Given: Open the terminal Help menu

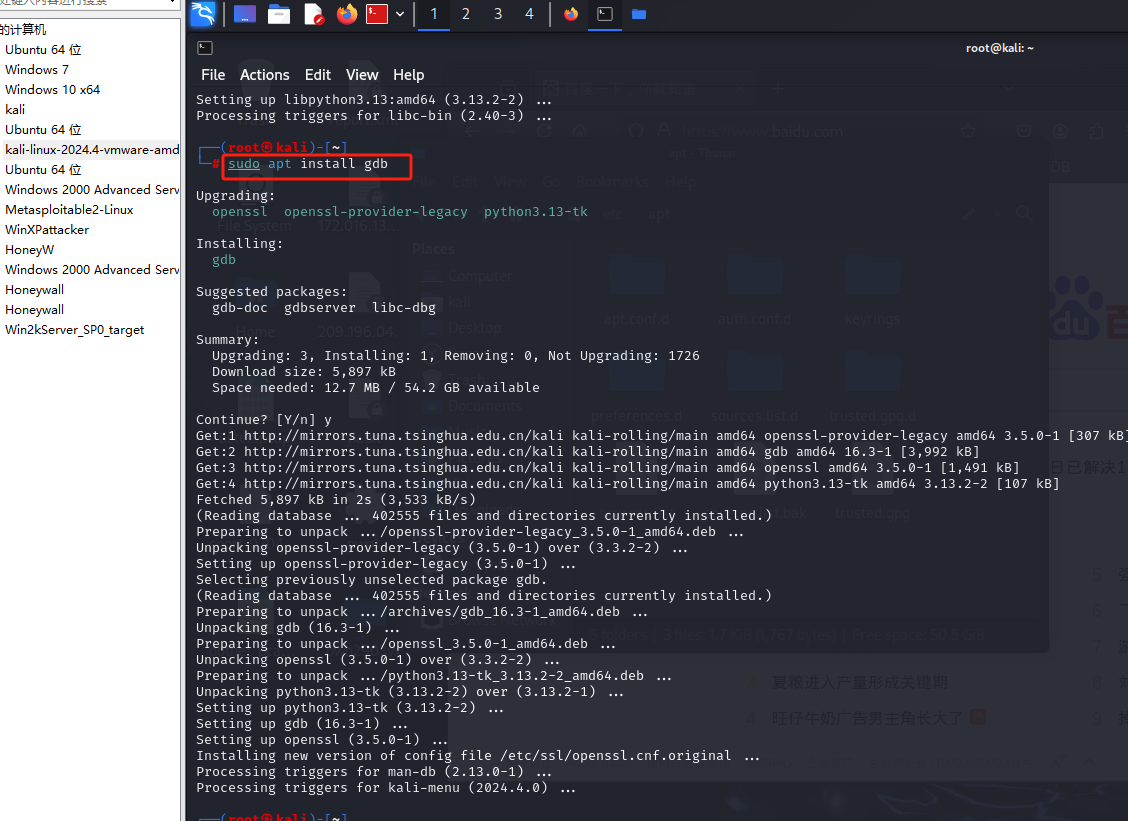Looking at the screenshot, I should coord(409,75).
